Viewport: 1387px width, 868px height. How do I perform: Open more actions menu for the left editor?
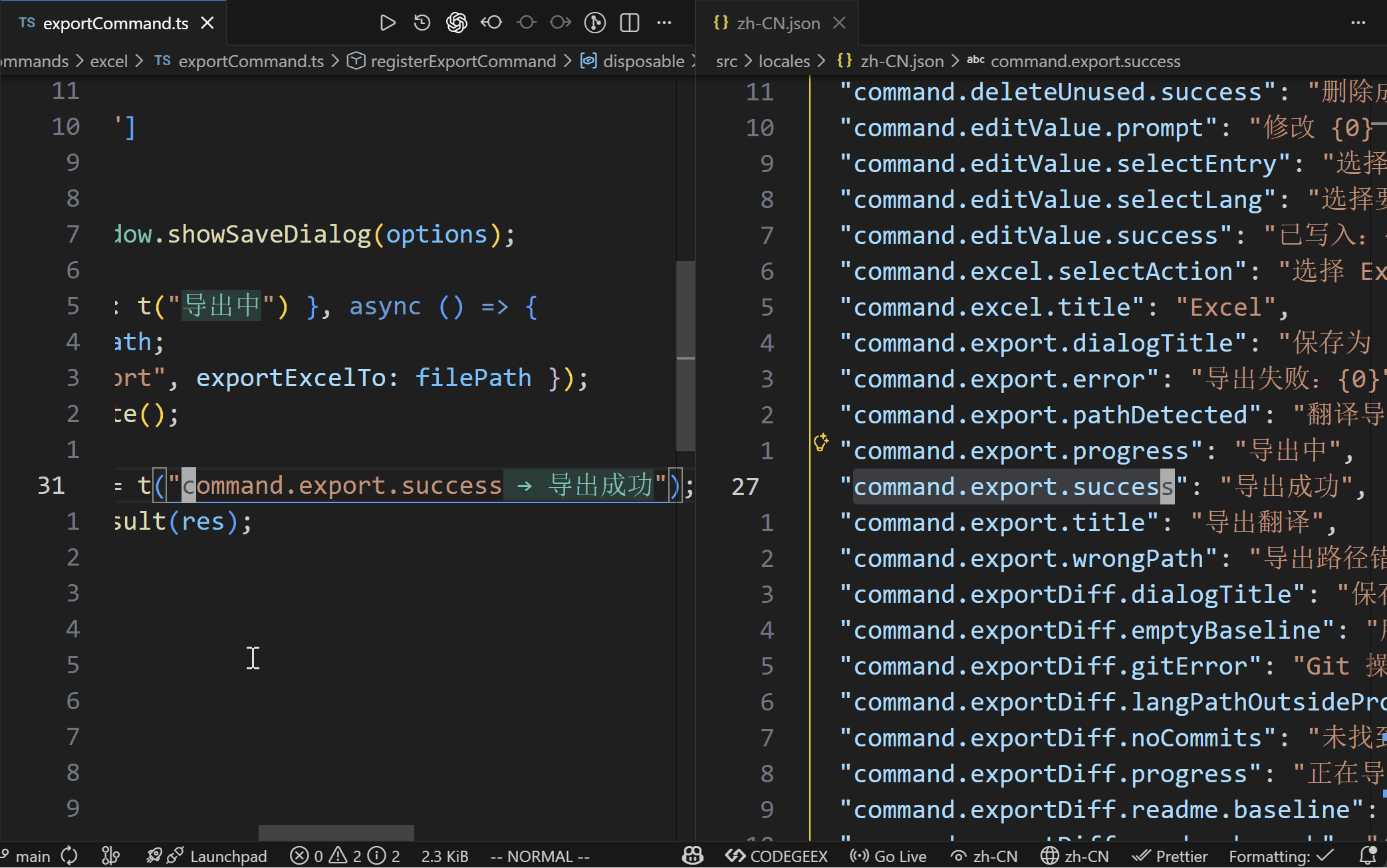[x=664, y=23]
